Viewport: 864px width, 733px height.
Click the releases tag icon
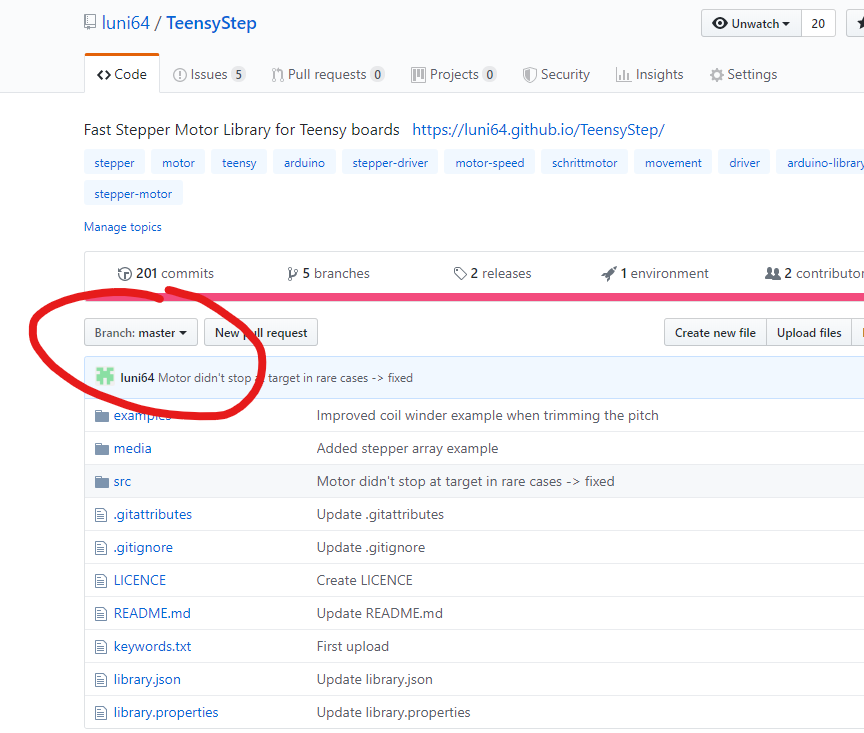point(460,273)
